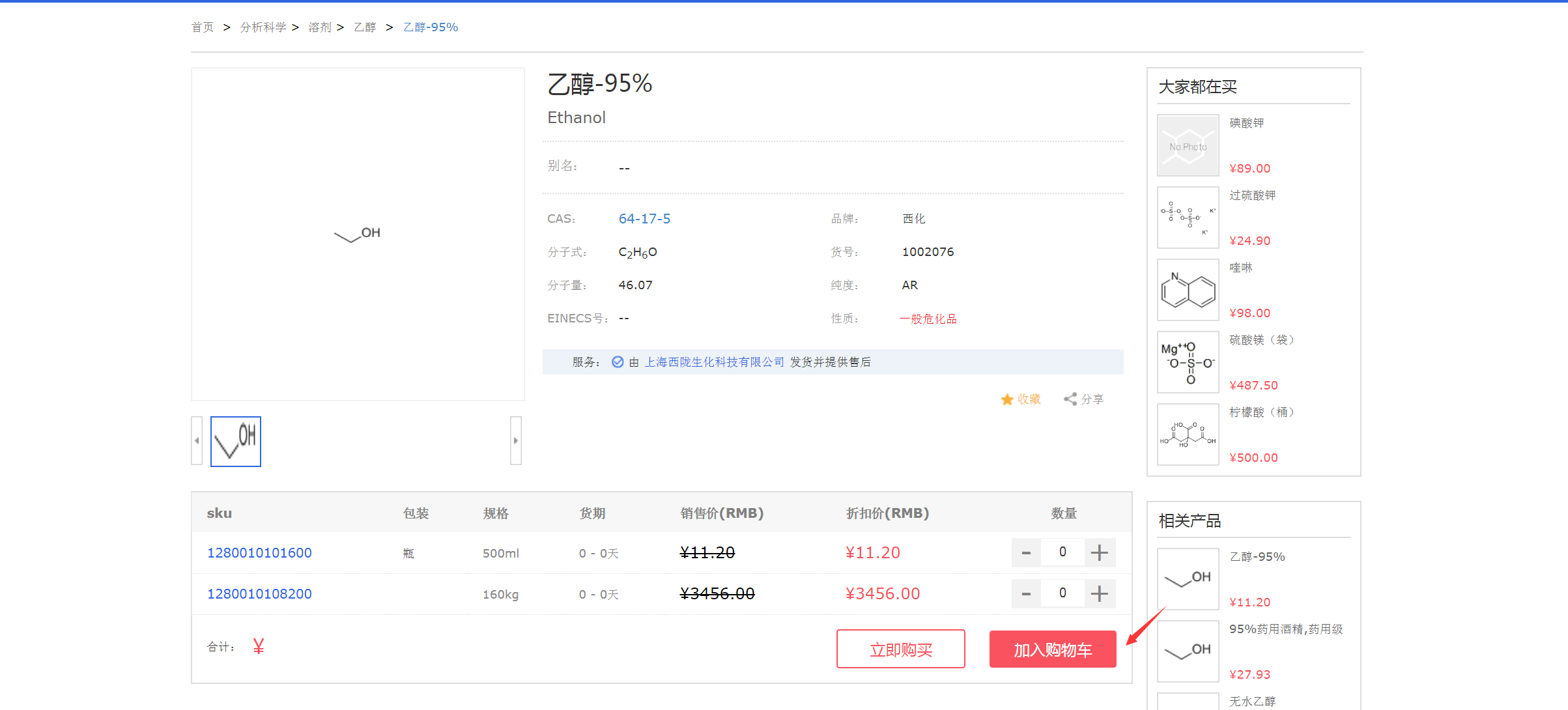
Task: Go to 首页 in breadcrumb
Action: pyautogui.click(x=203, y=27)
